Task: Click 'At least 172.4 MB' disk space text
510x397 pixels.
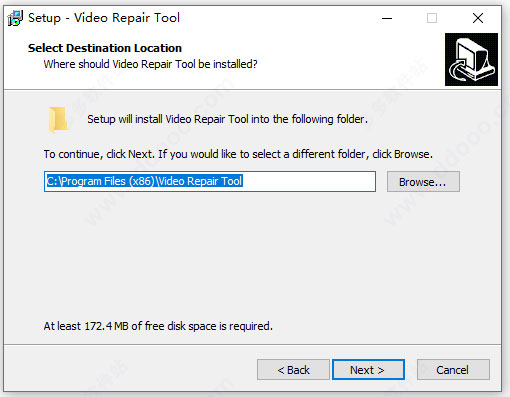Action: (x=158, y=326)
